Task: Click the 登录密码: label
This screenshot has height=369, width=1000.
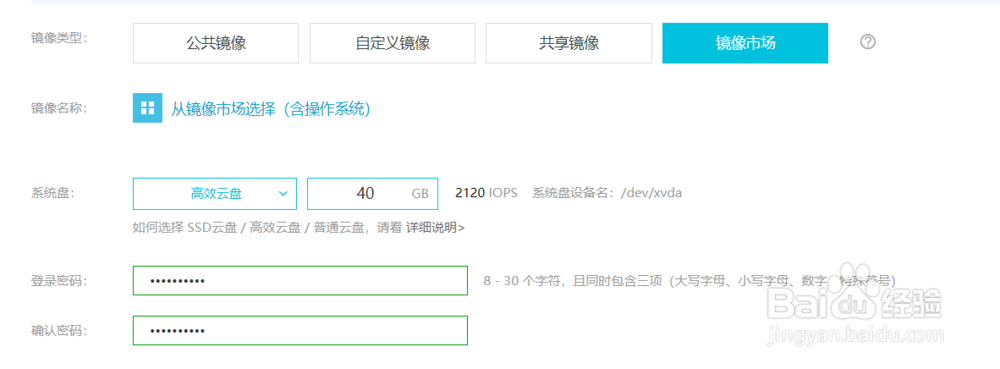Action: pyautogui.click(x=59, y=280)
